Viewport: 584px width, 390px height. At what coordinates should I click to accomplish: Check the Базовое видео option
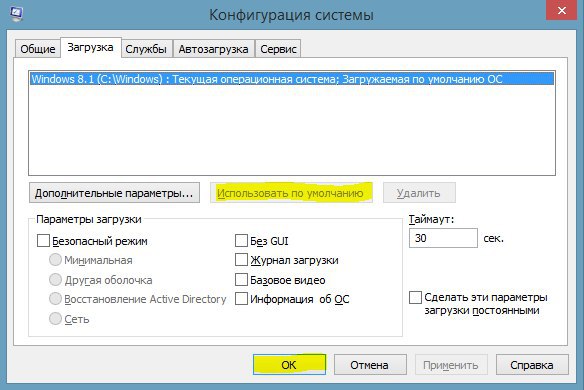[x=241, y=279]
